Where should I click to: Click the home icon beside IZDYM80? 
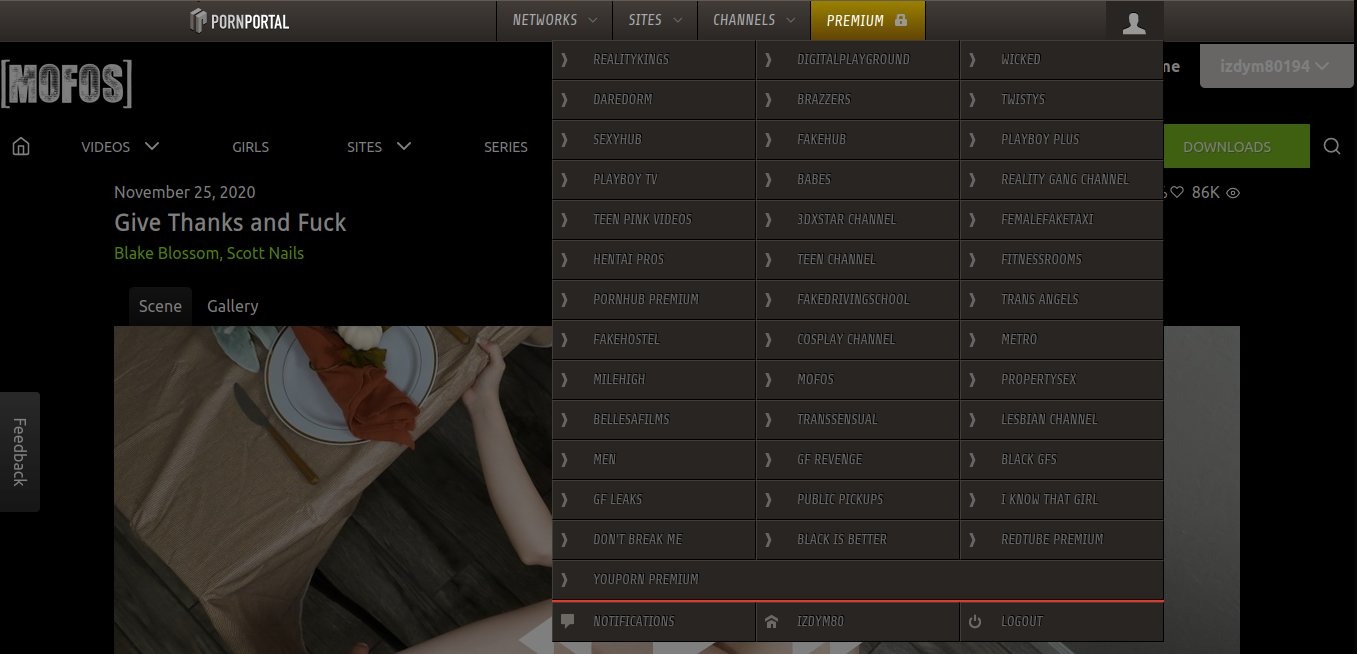click(771, 621)
